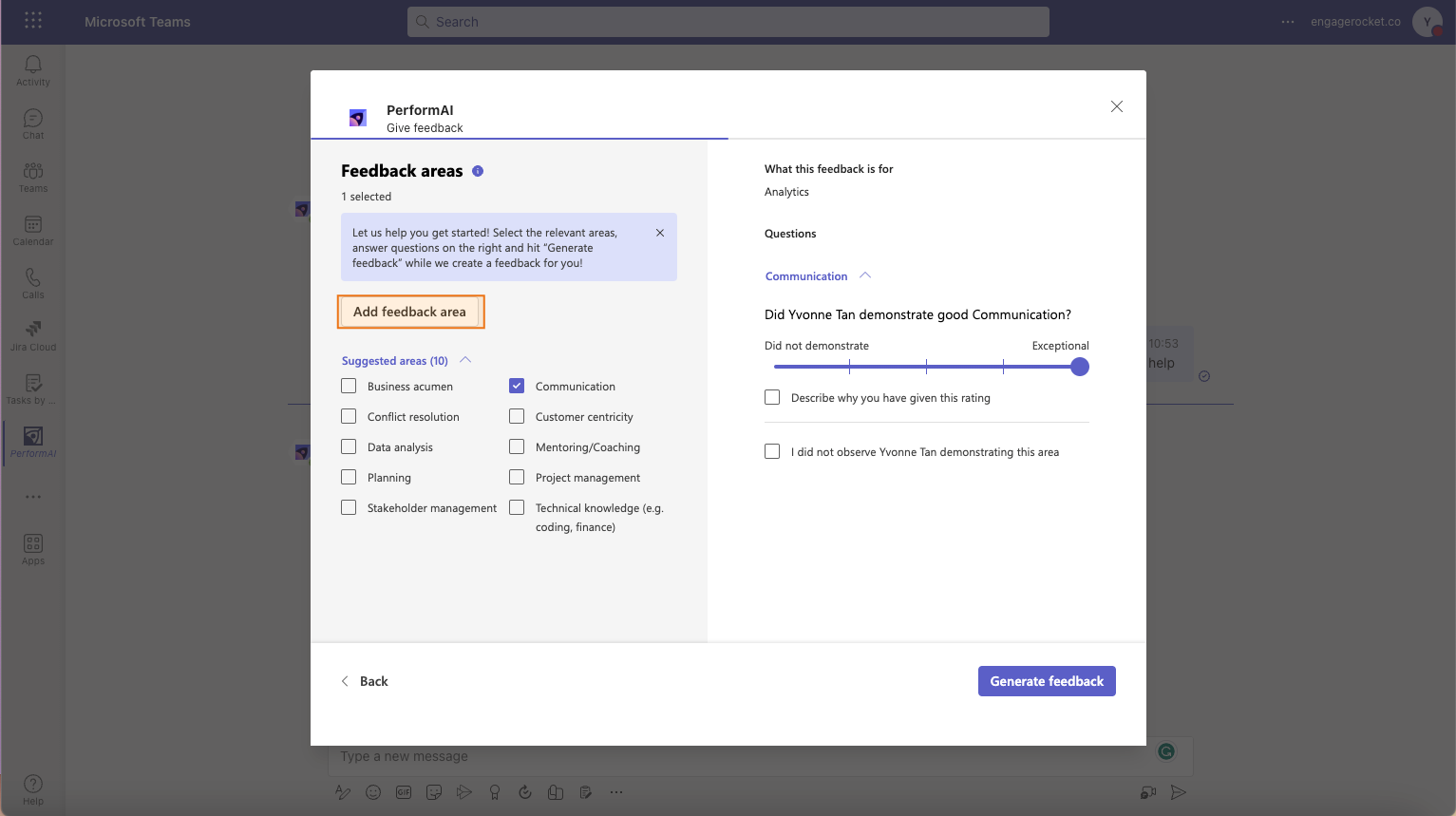
Task: Check Planning area
Action: (x=349, y=477)
